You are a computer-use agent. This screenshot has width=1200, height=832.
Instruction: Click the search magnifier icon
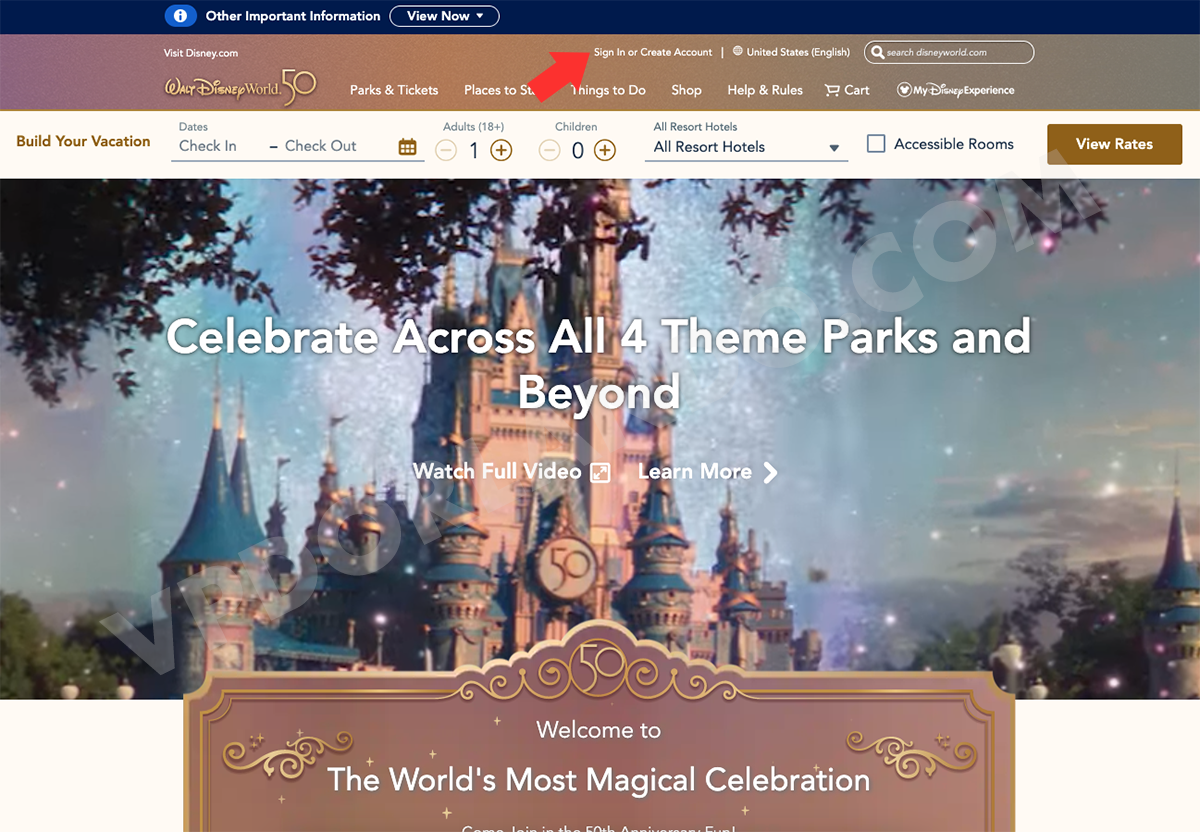point(877,52)
